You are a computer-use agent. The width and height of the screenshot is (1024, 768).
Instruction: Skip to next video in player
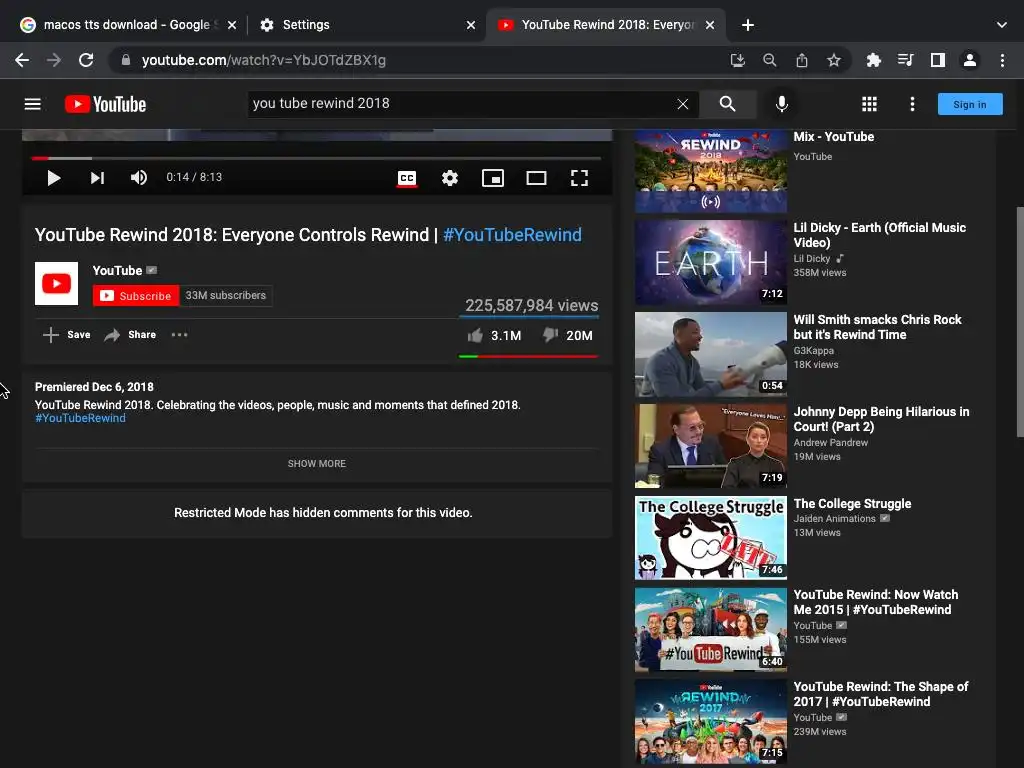(x=97, y=178)
